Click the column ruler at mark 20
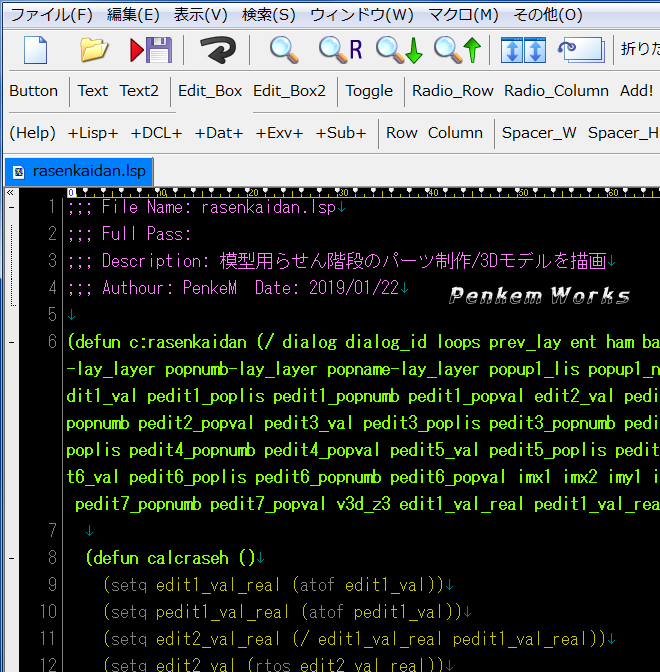This screenshot has width=660, height=672. (253, 192)
